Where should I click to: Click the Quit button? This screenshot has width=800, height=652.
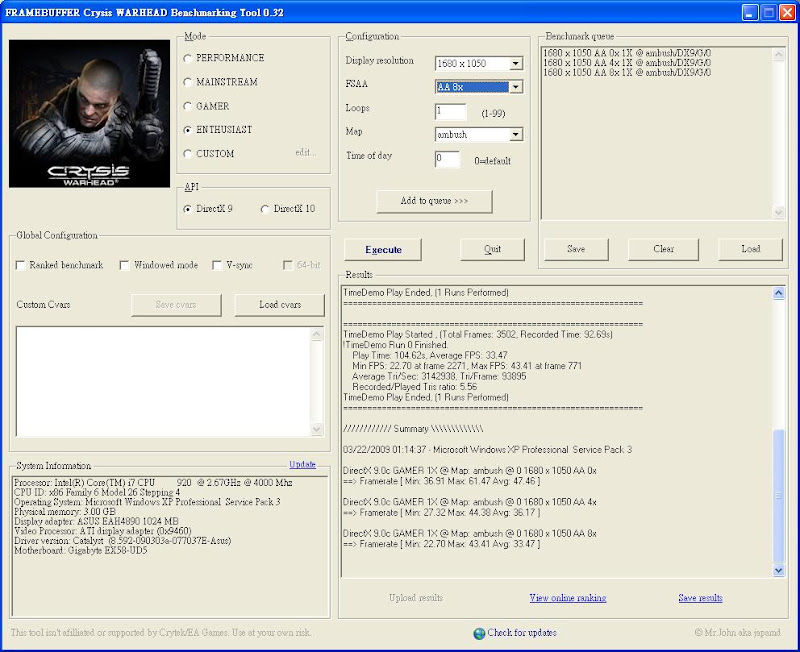pos(492,249)
